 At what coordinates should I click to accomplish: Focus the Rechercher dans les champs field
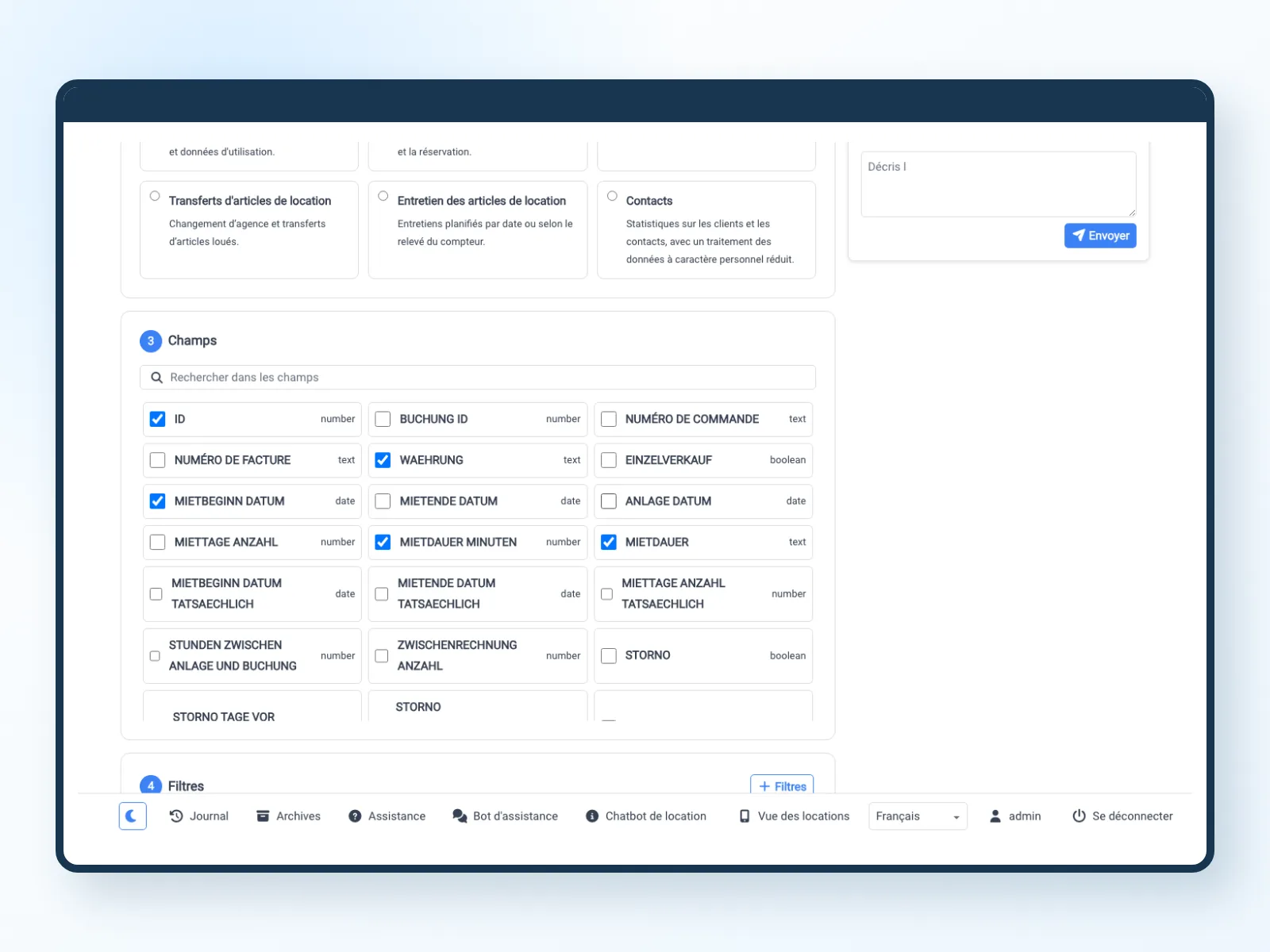(478, 378)
